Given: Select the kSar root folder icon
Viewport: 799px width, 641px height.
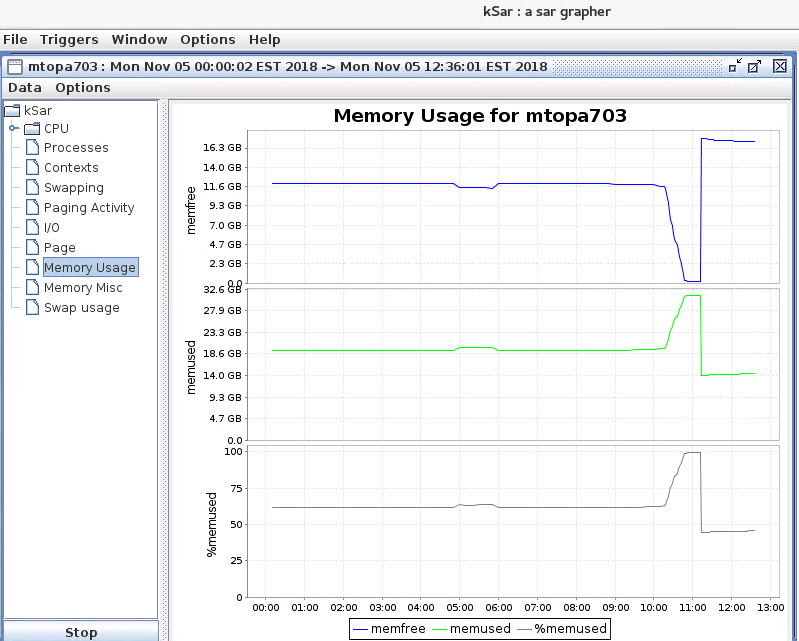Looking at the screenshot, I should coord(12,110).
